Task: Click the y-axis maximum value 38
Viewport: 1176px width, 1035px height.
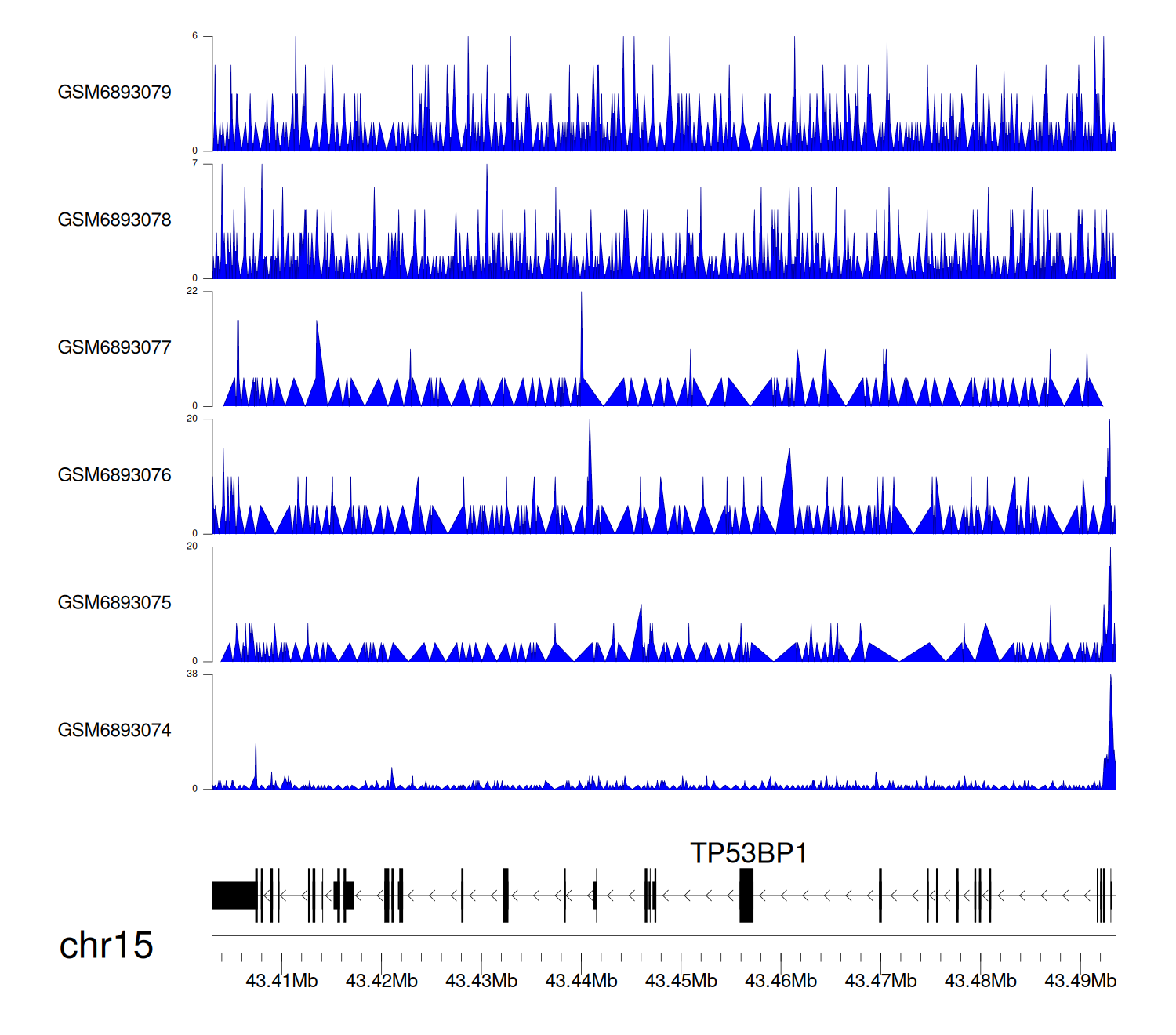Action: click(x=192, y=674)
